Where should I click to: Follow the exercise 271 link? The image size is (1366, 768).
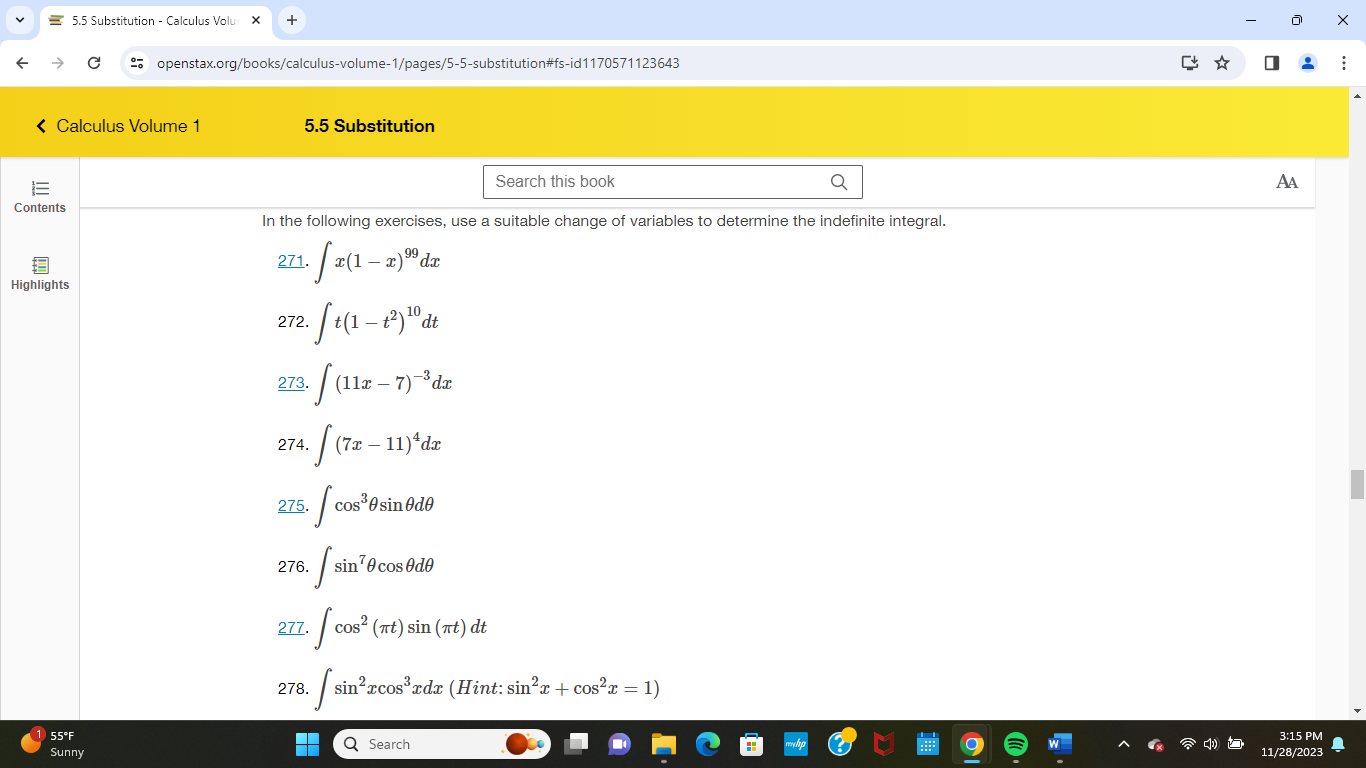(x=289, y=260)
